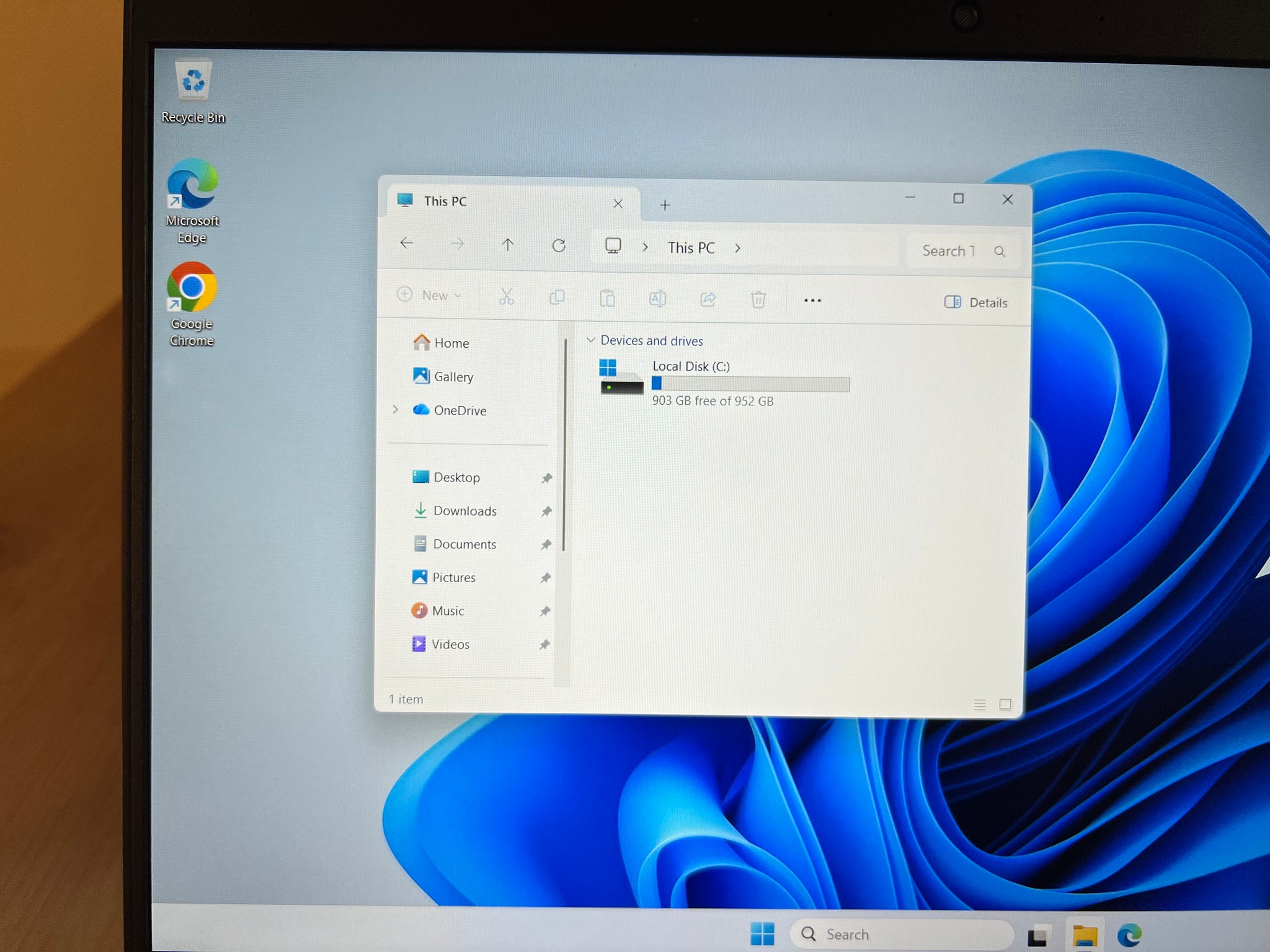Click the Copy toolbar icon
1270x952 pixels.
point(557,297)
